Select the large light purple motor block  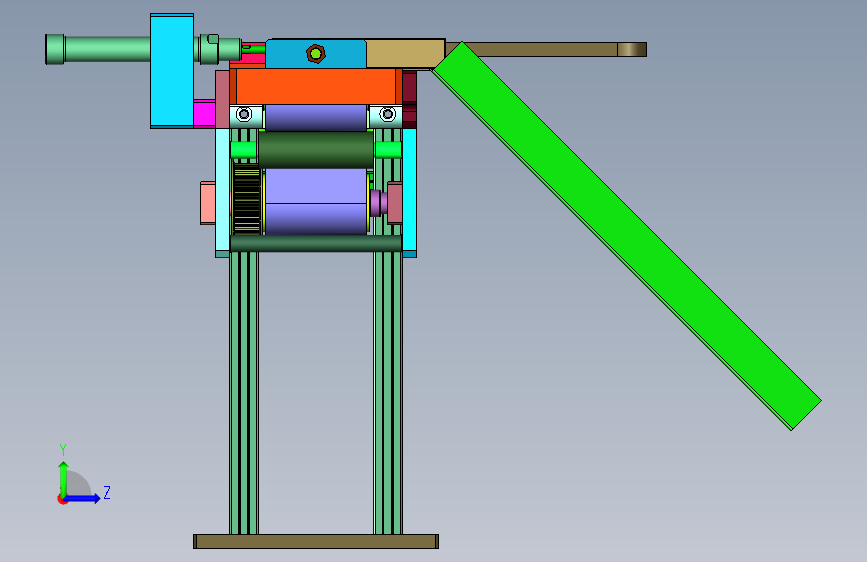click(x=316, y=202)
